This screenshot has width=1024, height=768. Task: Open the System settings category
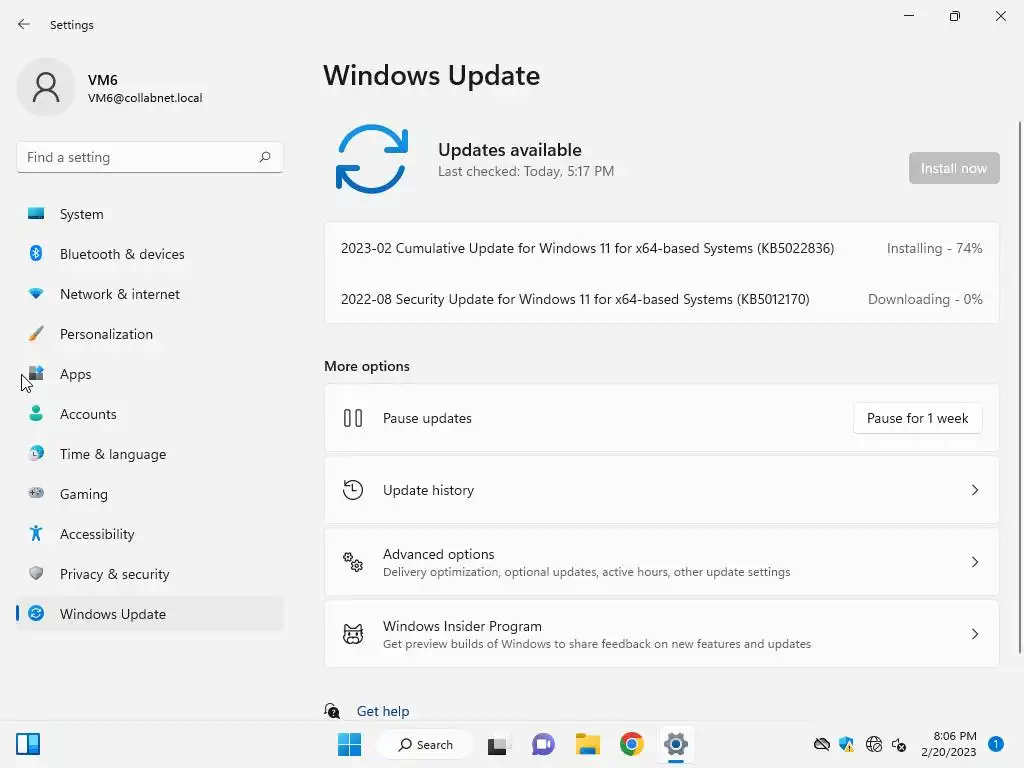(150, 214)
